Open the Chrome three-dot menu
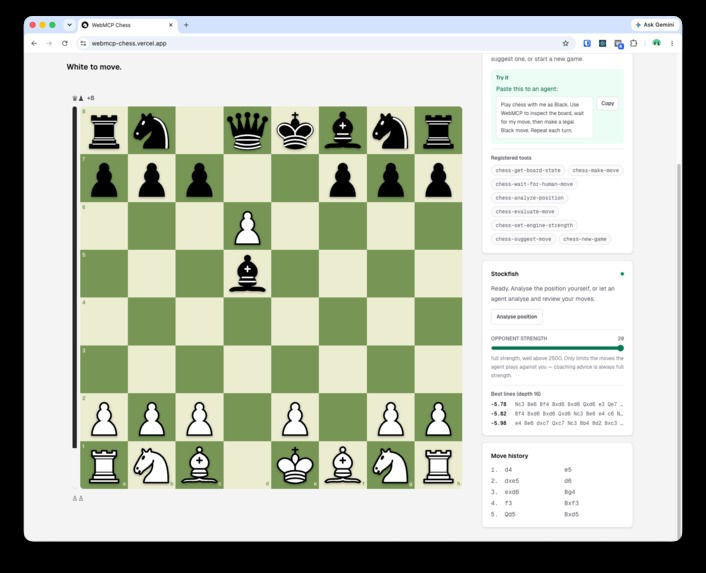706x573 pixels. pos(672,43)
